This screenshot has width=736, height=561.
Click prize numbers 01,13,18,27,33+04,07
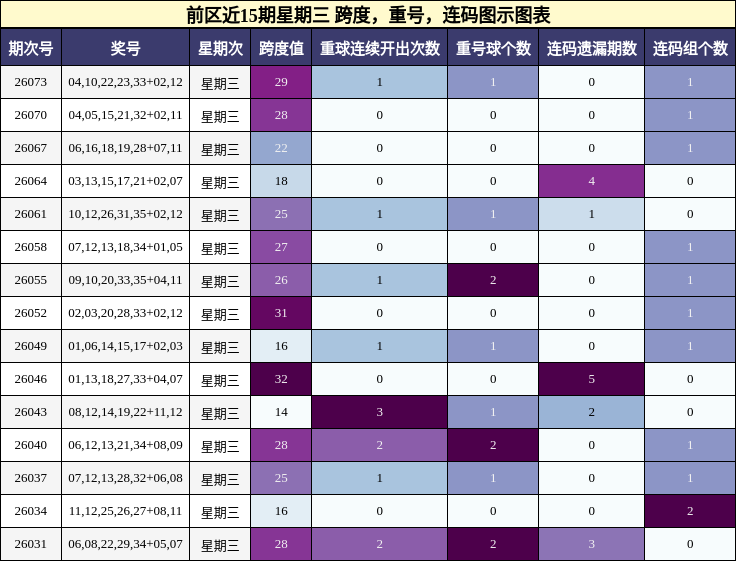tap(125, 379)
